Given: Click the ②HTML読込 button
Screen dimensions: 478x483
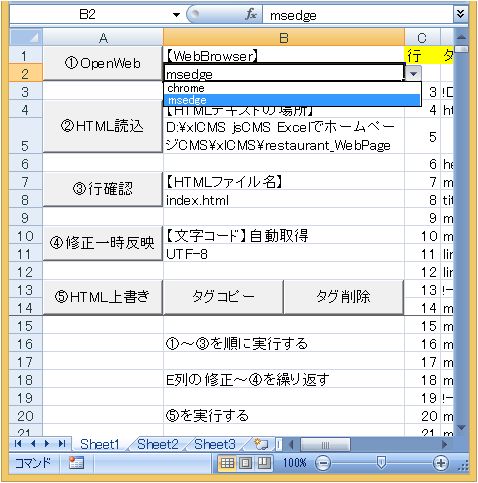Looking at the screenshot, I should [103, 127].
